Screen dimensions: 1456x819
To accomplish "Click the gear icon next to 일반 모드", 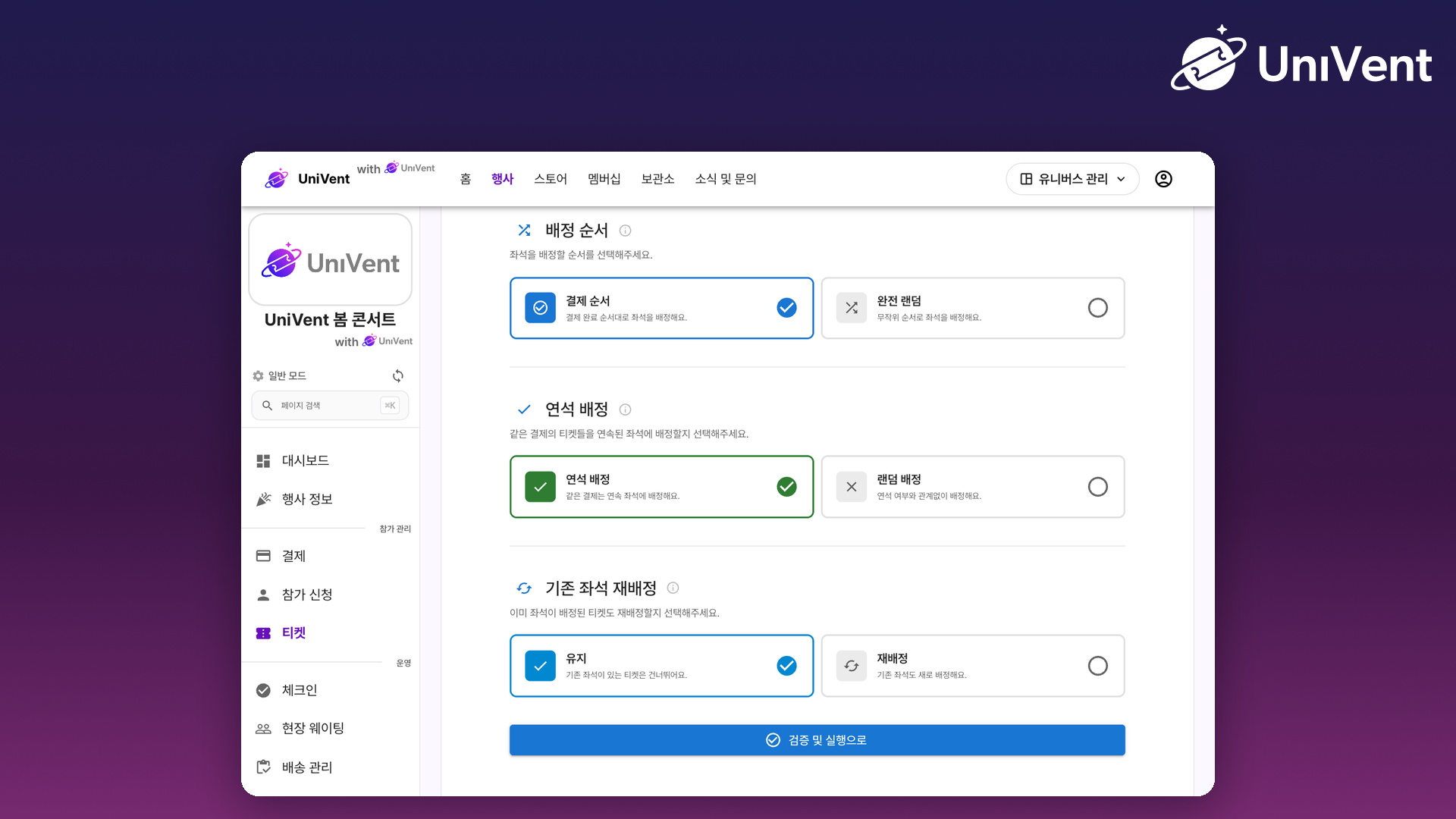I will click(x=258, y=376).
